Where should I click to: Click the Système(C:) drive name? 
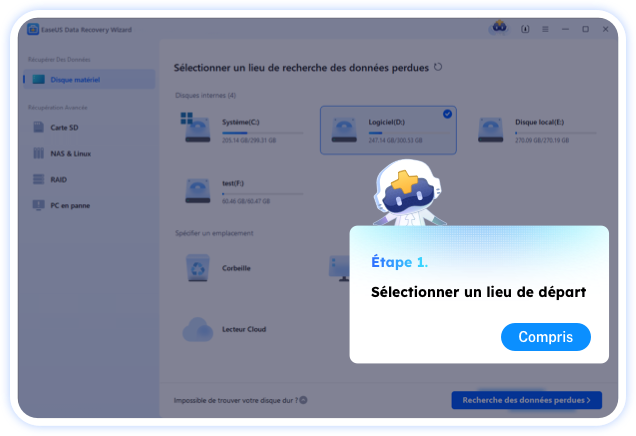[241, 122]
